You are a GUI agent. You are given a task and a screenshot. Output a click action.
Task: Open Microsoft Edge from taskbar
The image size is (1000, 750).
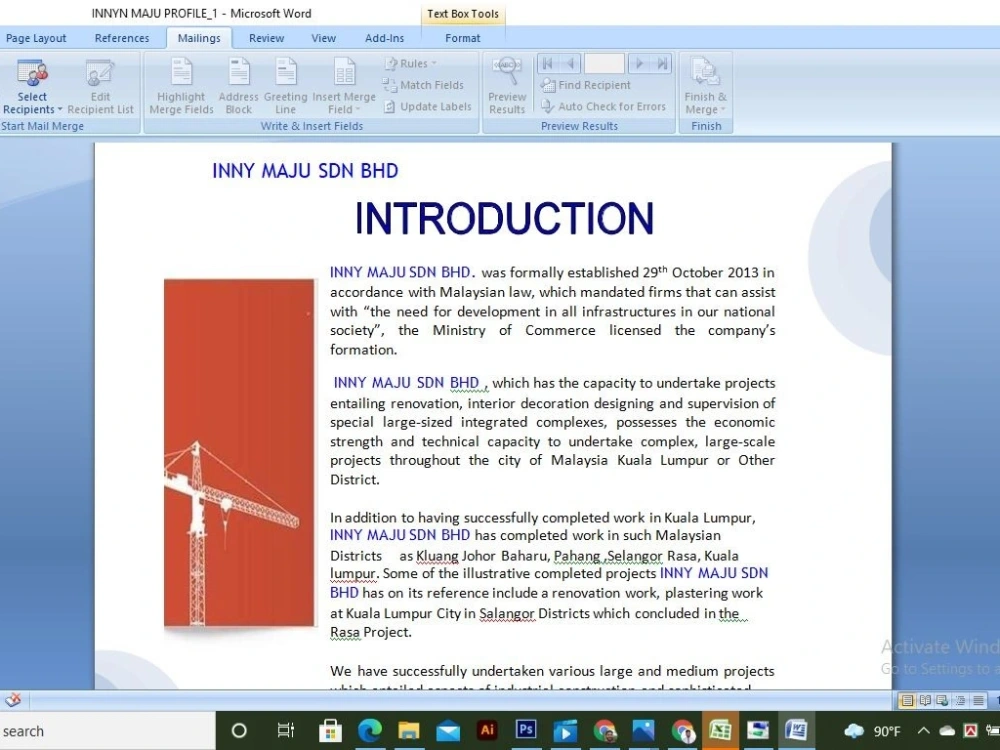pyautogui.click(x=369, y=731)
